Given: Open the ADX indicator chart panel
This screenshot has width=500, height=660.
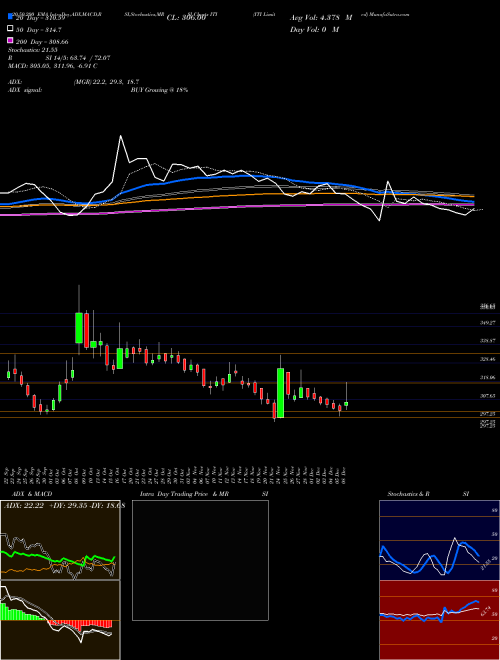Looking at the screenshot, I should 60,540.
